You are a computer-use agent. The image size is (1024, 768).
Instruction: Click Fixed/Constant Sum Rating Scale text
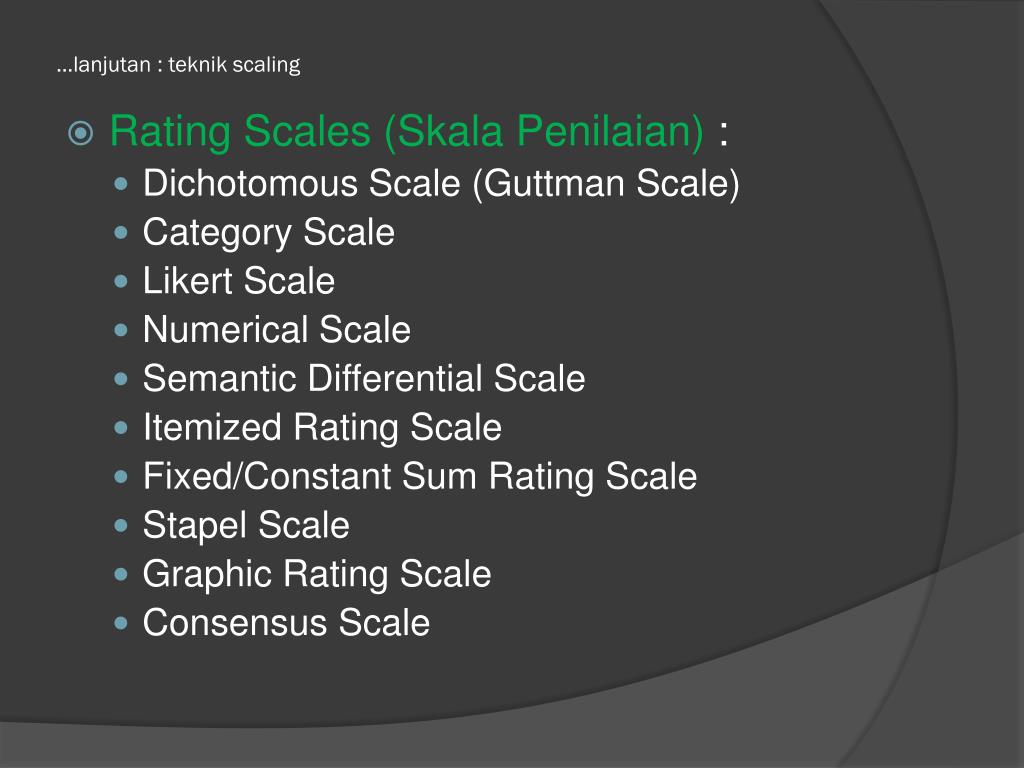coord(420,476)
